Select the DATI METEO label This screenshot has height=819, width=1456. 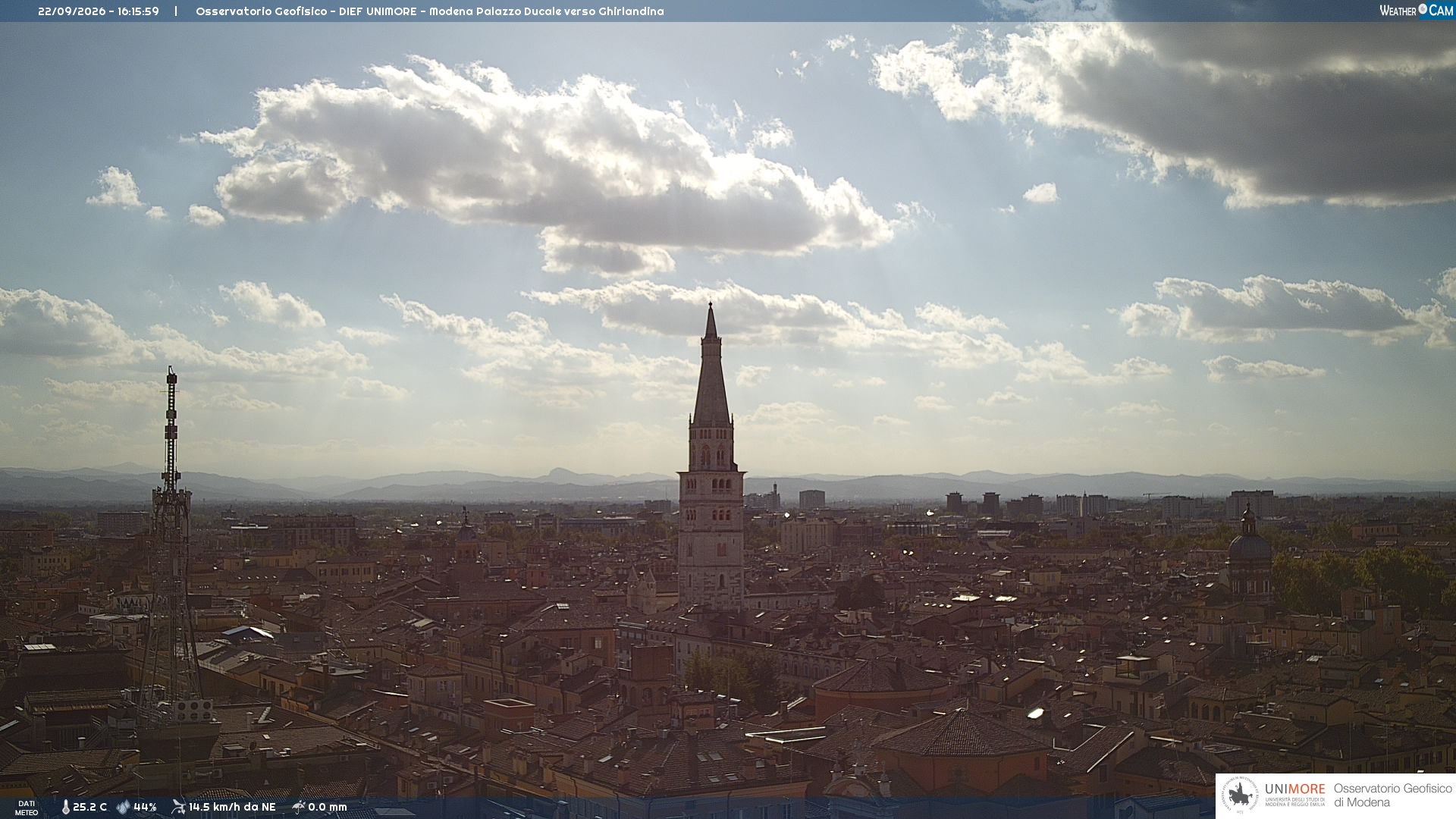pos(27,808)
